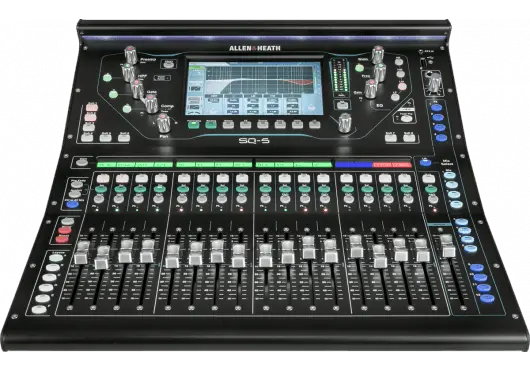Screen dimensions: 530x371
Task: Turn the Pan rotary knob
Action: click(164, 123)
